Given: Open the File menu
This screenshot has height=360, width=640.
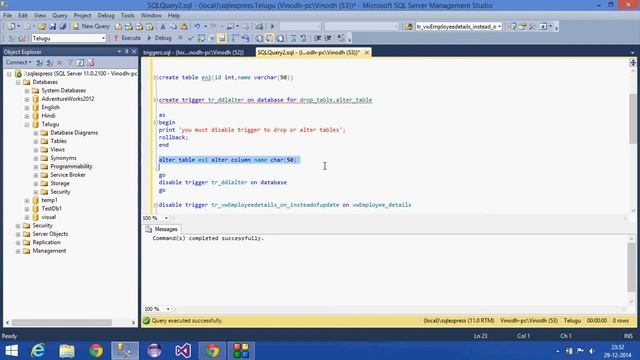Looking at the screenshot, I should [x=7, y=16].
